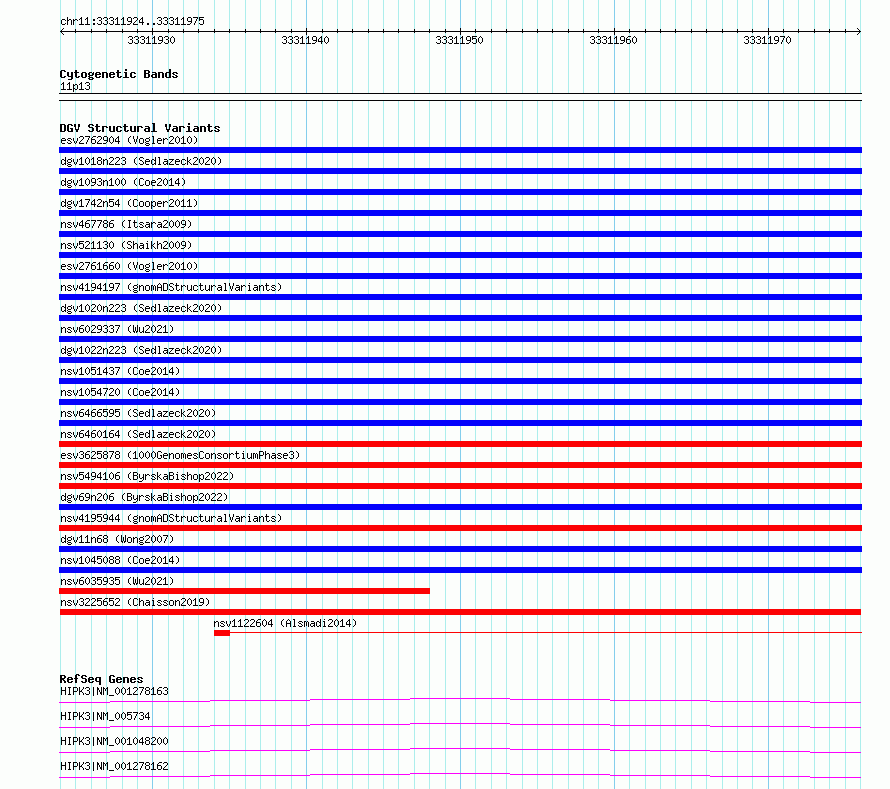This screenshot has width=890, height=789.
Task: Open HIPK3|NM_001278162 transcript label
Action: [114, 766]
